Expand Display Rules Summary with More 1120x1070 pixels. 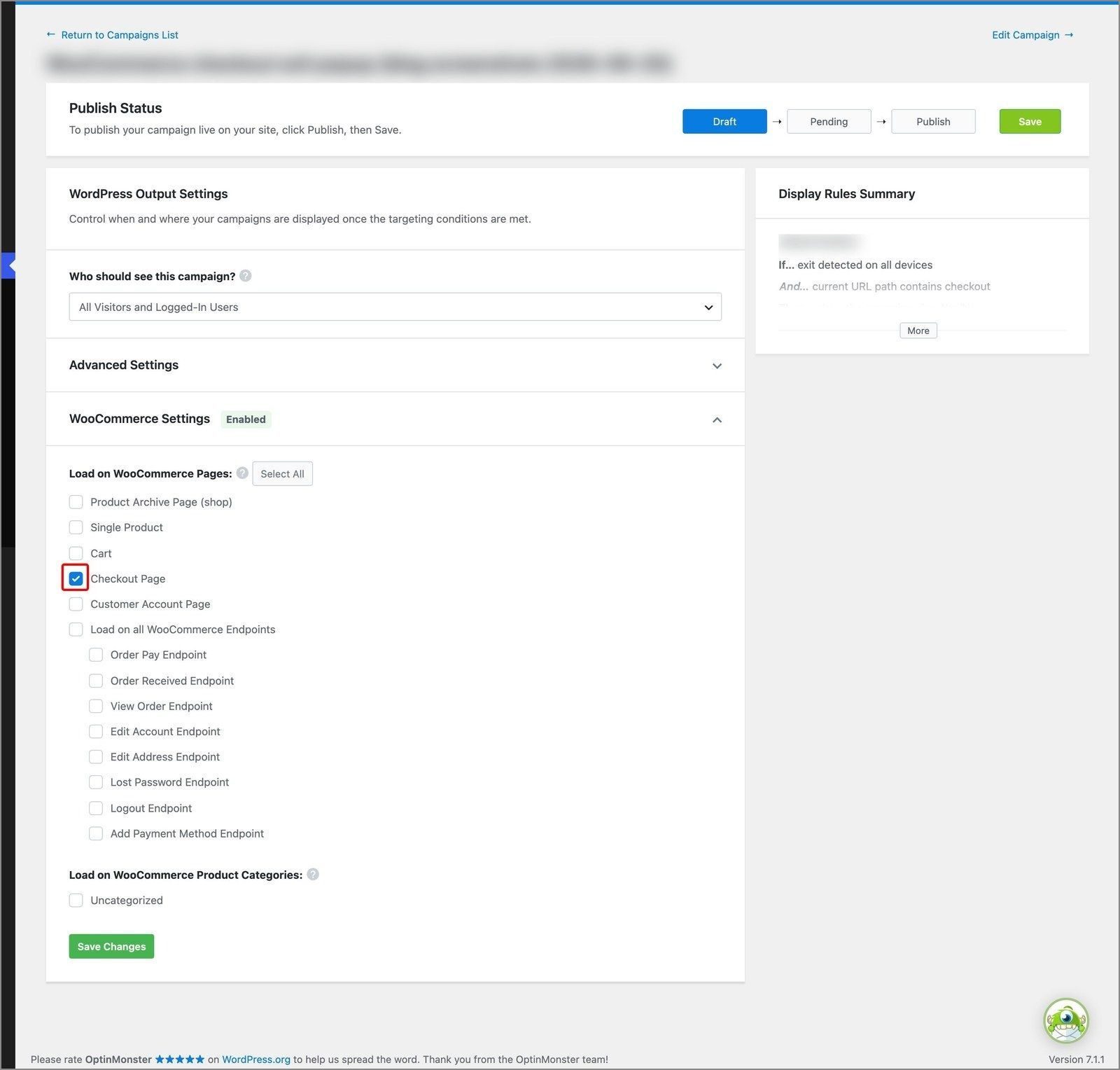[x=918, y=331]
